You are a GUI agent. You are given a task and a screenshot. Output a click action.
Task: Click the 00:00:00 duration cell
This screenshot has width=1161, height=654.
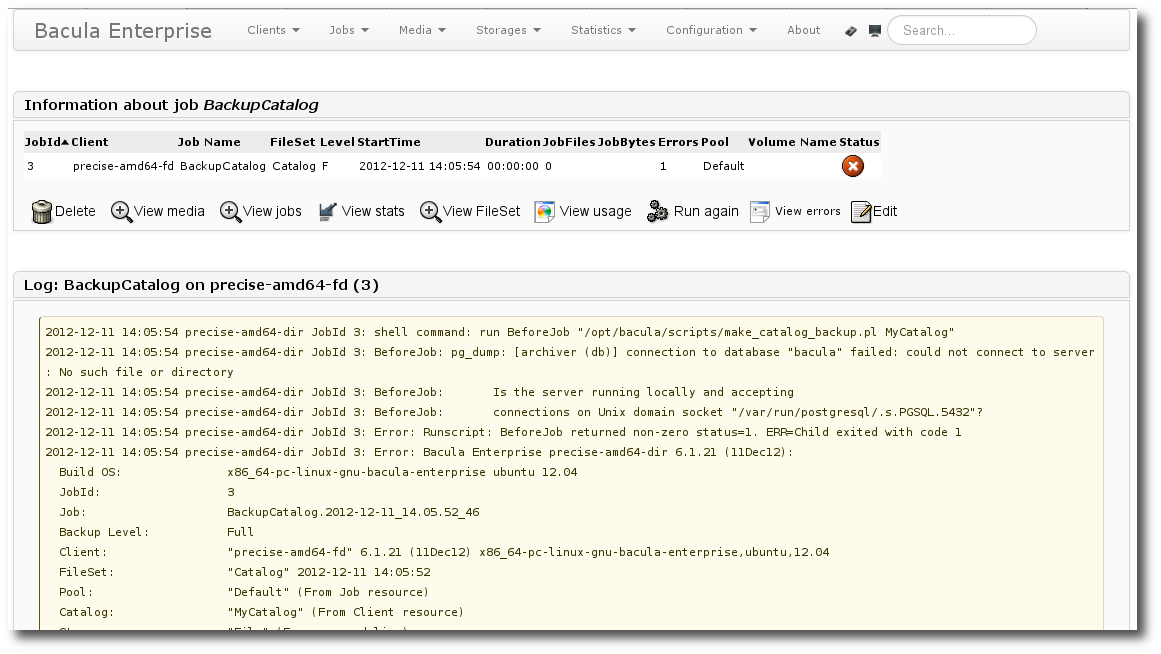click(x=513, y=167)
